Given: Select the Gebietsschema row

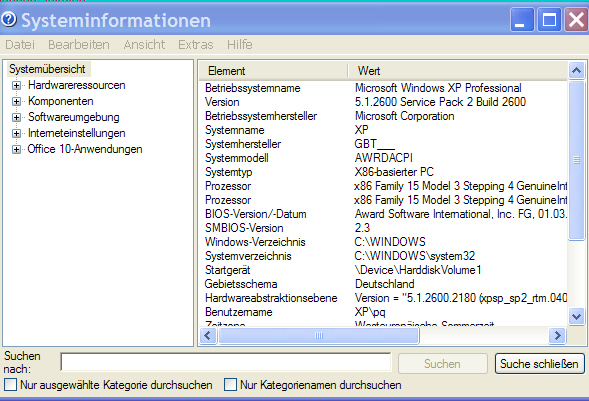Looking at the screenshot, I should coord(383,284).
